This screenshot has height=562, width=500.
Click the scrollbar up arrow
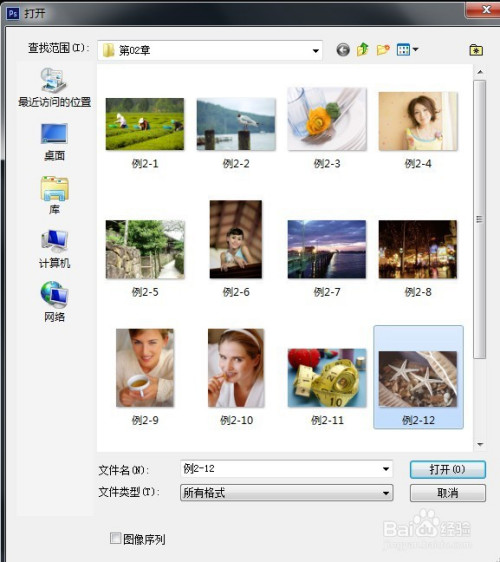[480, 72]
